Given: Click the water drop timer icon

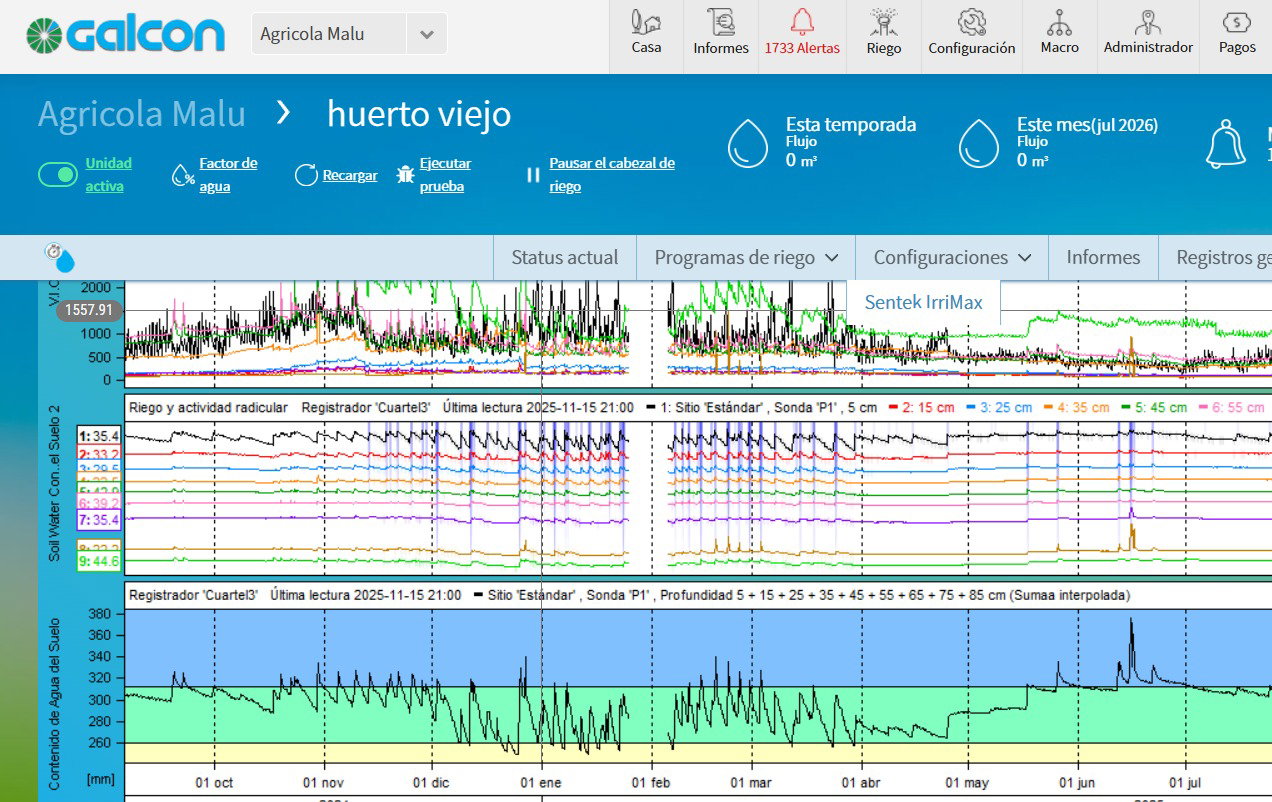Looking at the screenshot, I should [x=60, y=257].
